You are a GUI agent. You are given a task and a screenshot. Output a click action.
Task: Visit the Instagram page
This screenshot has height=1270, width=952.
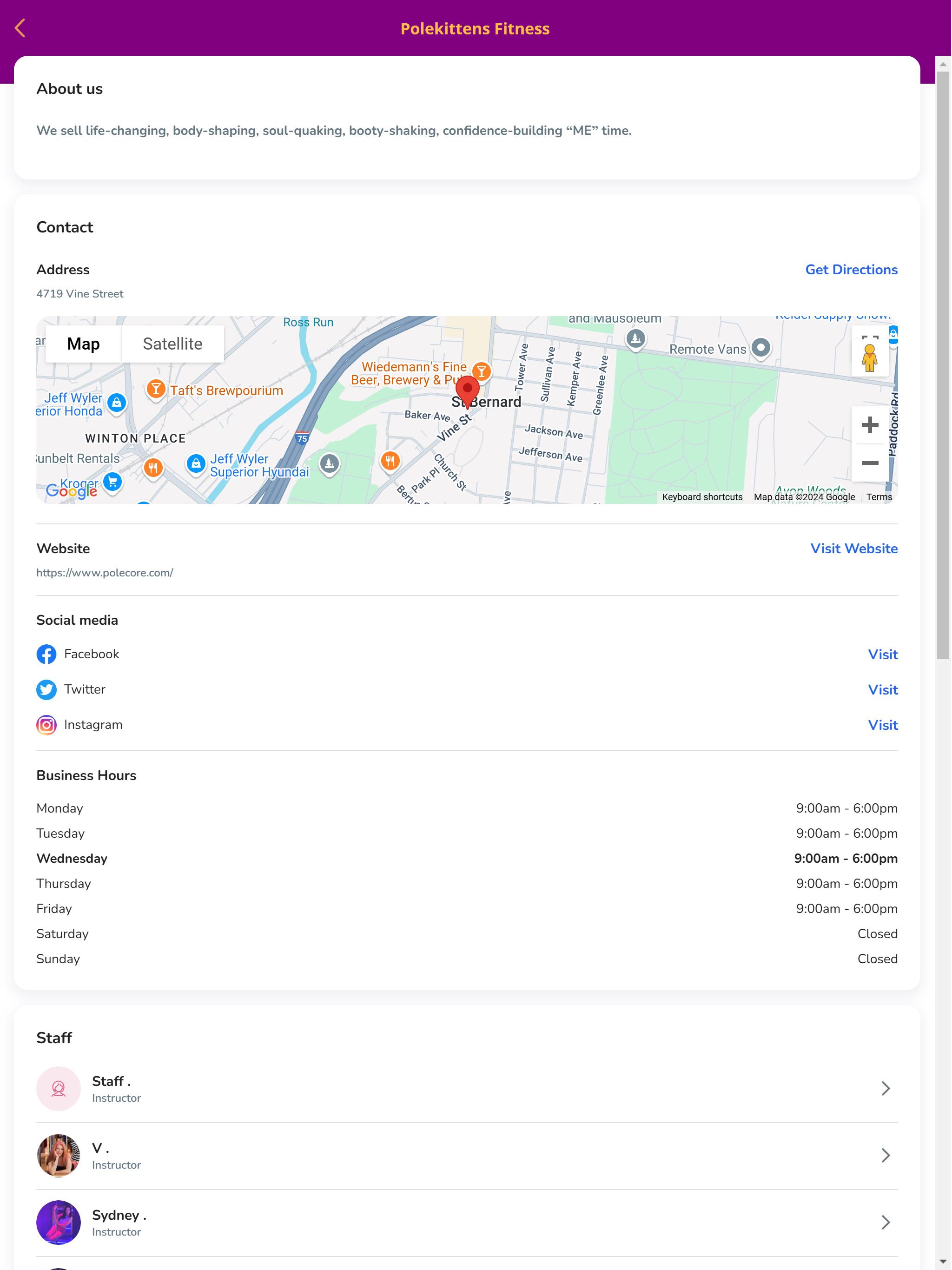pyautogui.click(x=883, y=725)
